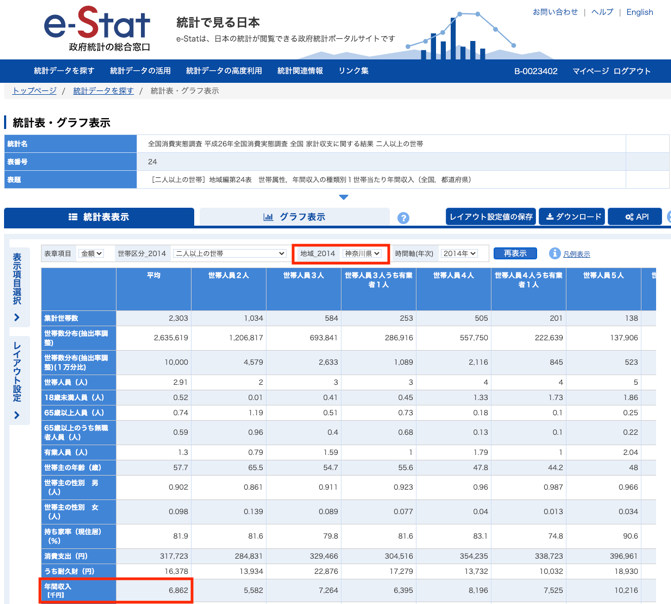
Task: Switch to the グラフ表示 tab
Action: 294,217
